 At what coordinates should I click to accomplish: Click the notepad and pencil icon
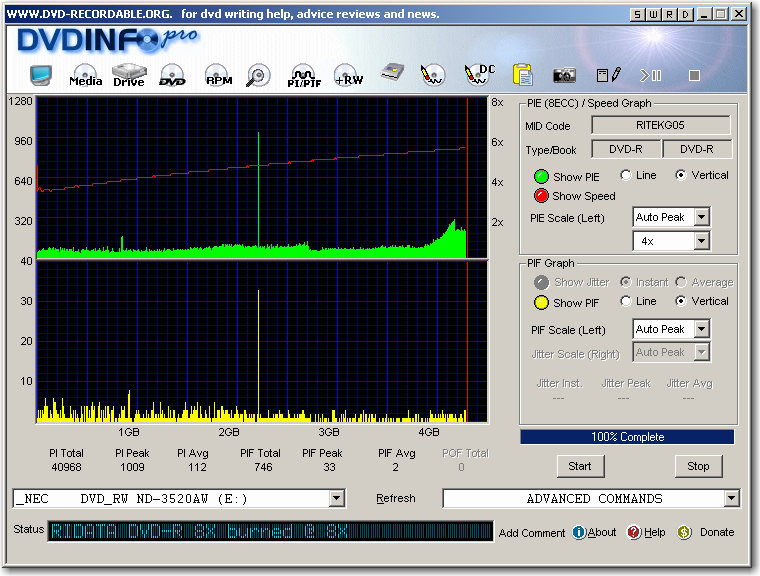[608, 75]
